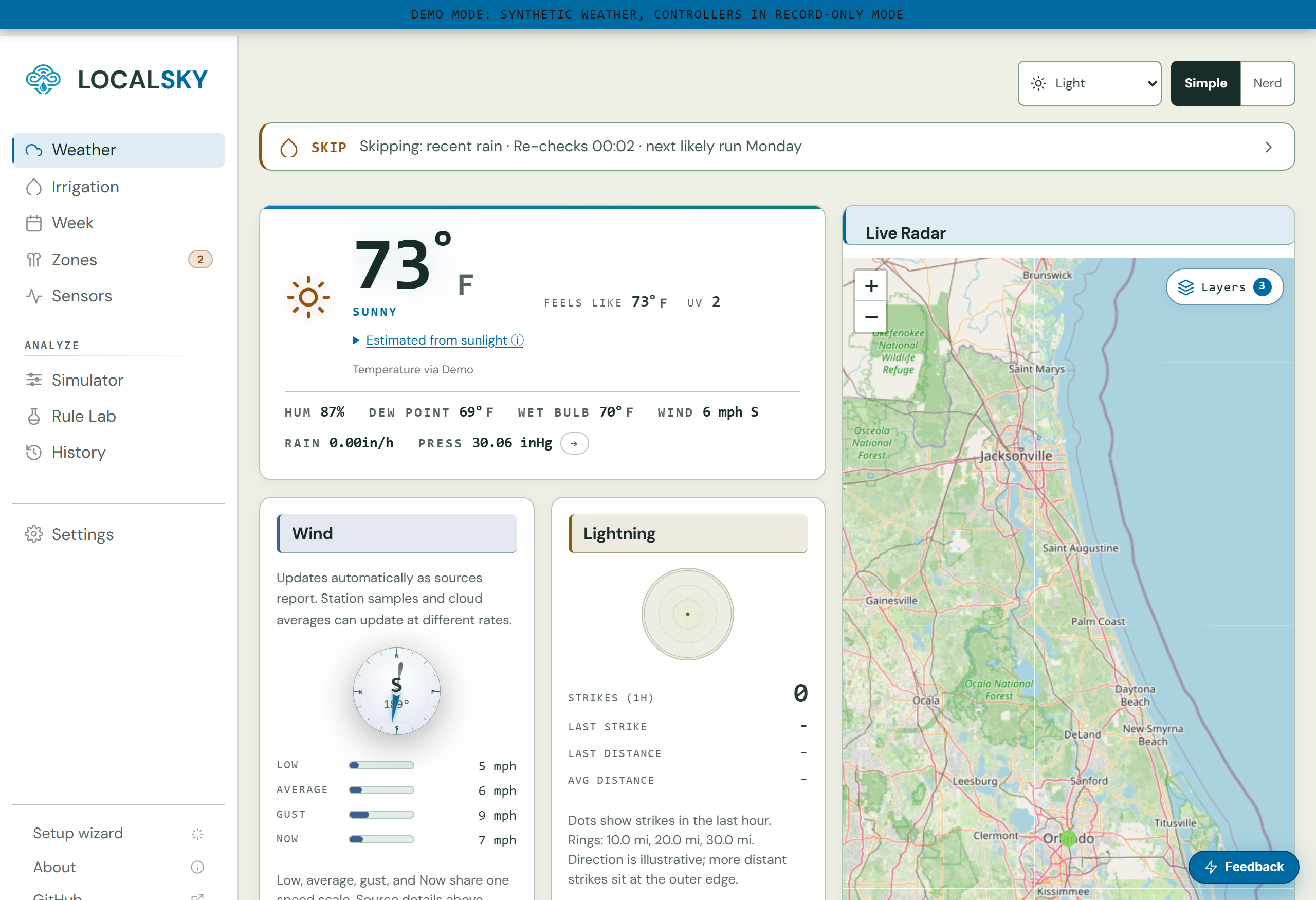Click the info icon next to Estimated from sunlight
This screenshot has width=1316, height=900.
tap(518, 340)
